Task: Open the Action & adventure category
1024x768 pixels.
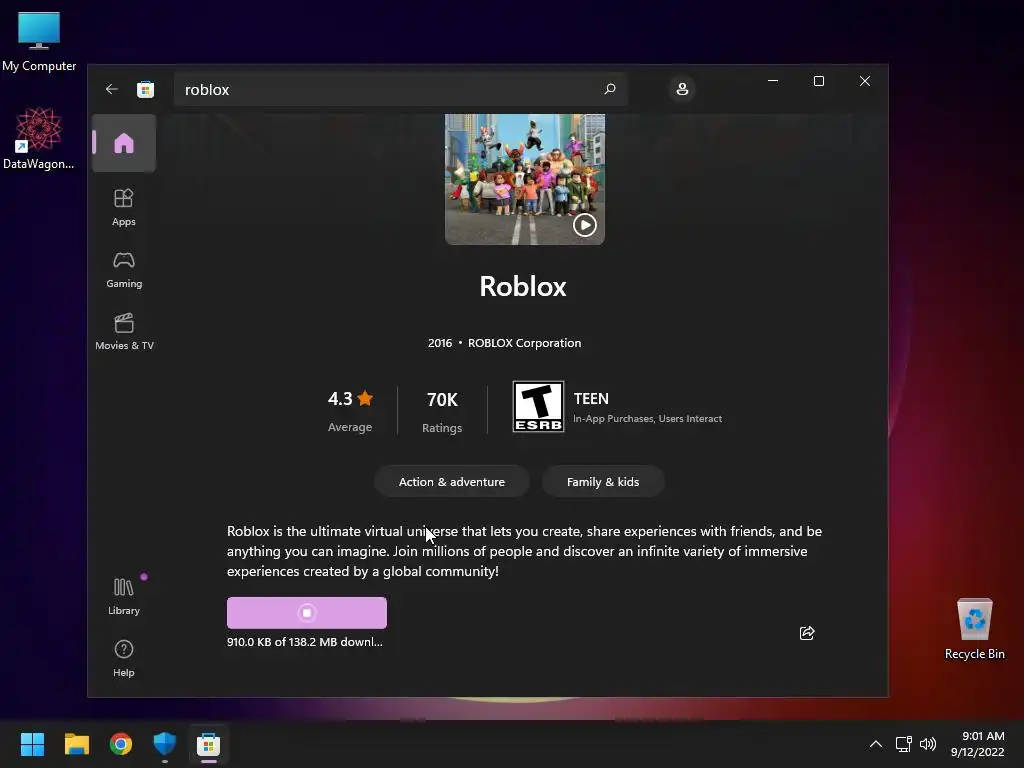Action: click(451, 482)
